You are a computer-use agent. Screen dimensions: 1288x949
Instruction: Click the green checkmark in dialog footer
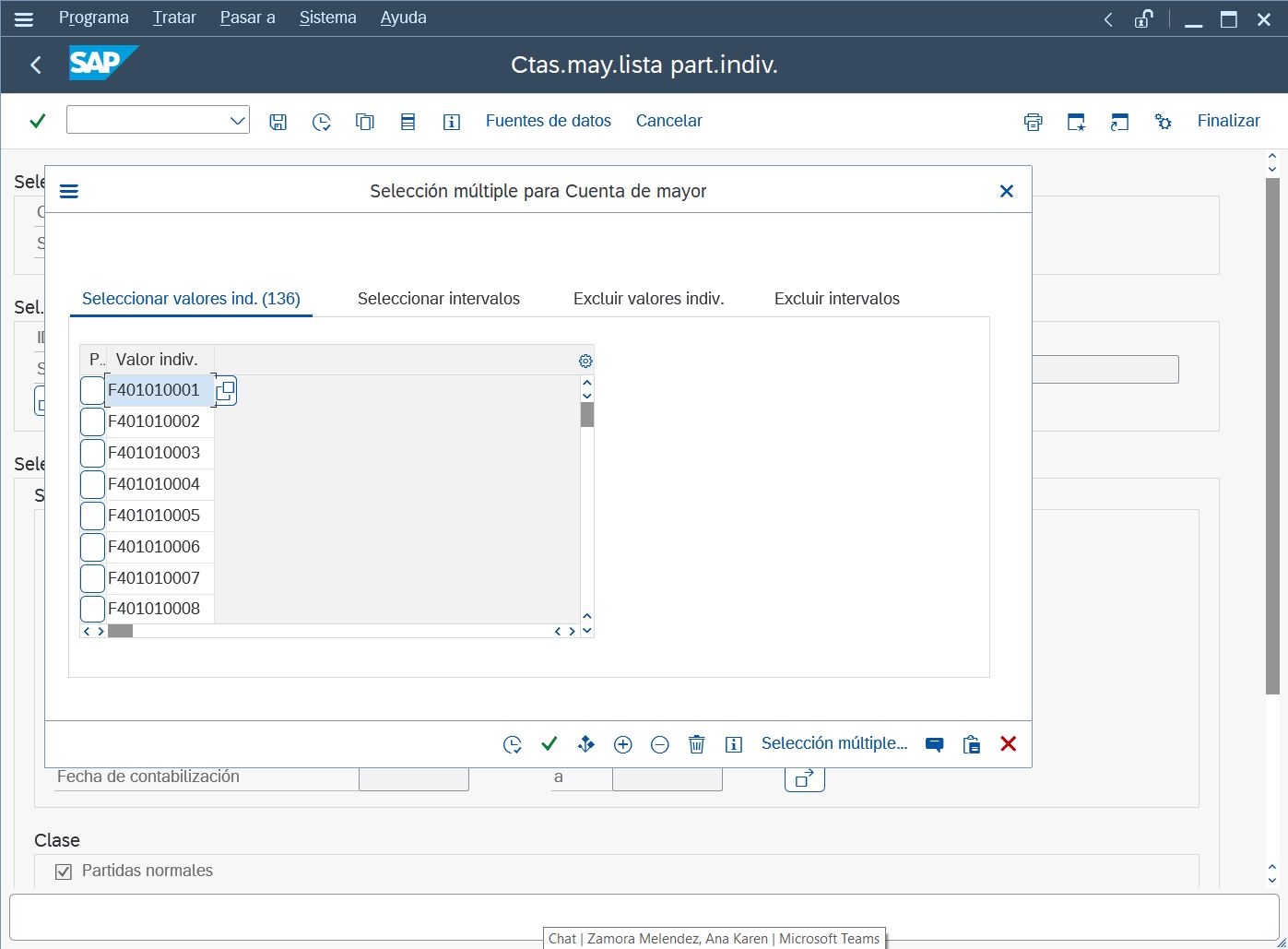(549, 744)
